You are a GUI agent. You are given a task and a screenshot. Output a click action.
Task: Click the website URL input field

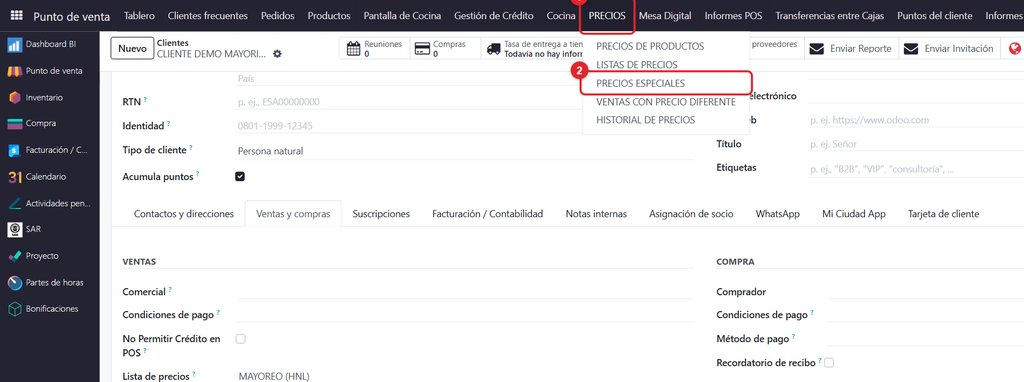tap(916, 120)
